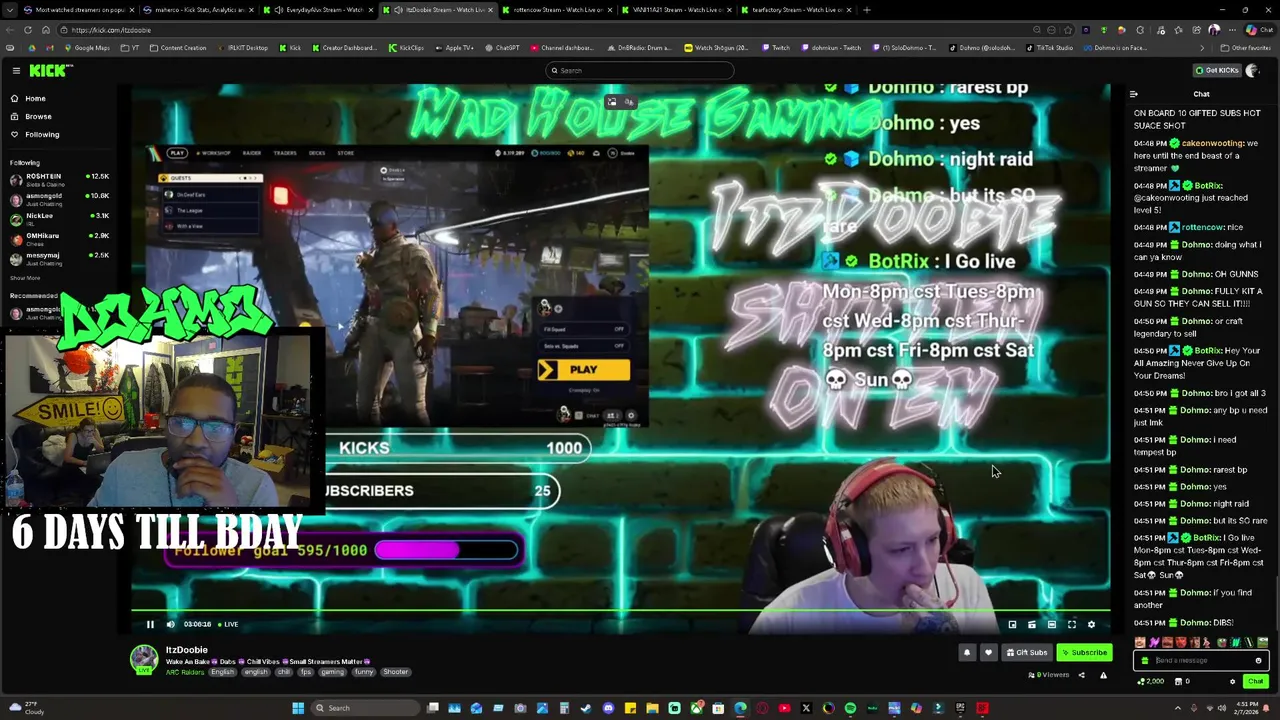Click the chill tag
Viewport: 1280px width, 720px height.
284,672
